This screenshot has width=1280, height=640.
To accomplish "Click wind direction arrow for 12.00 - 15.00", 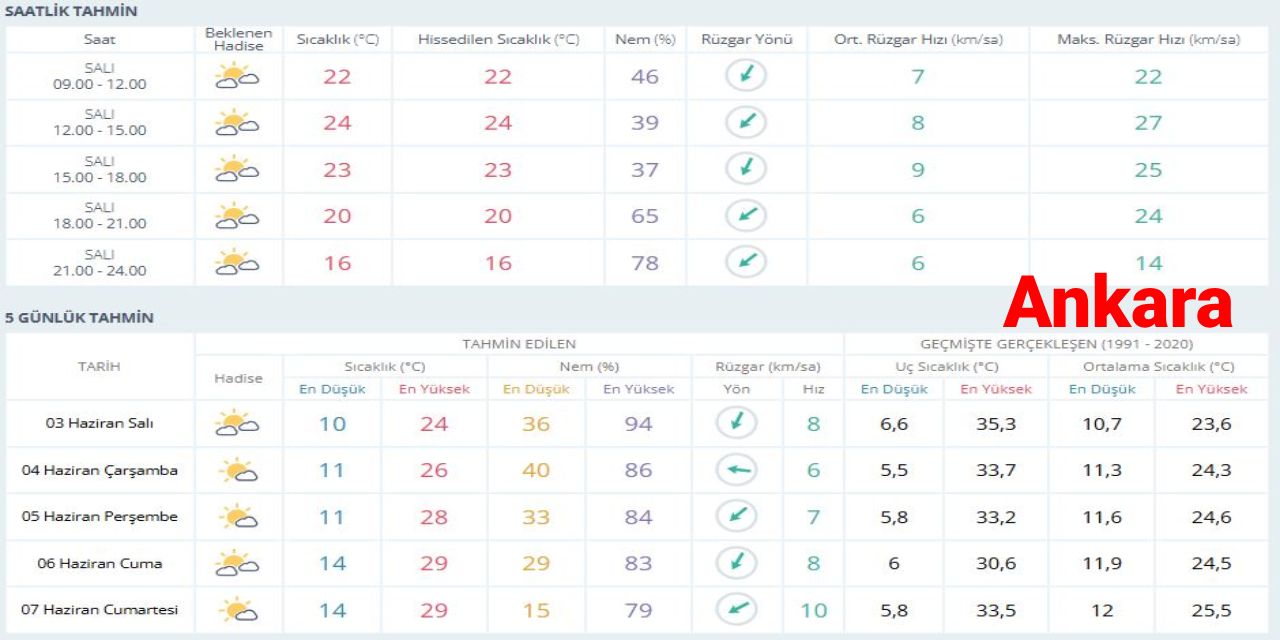I will click(745, 123).
